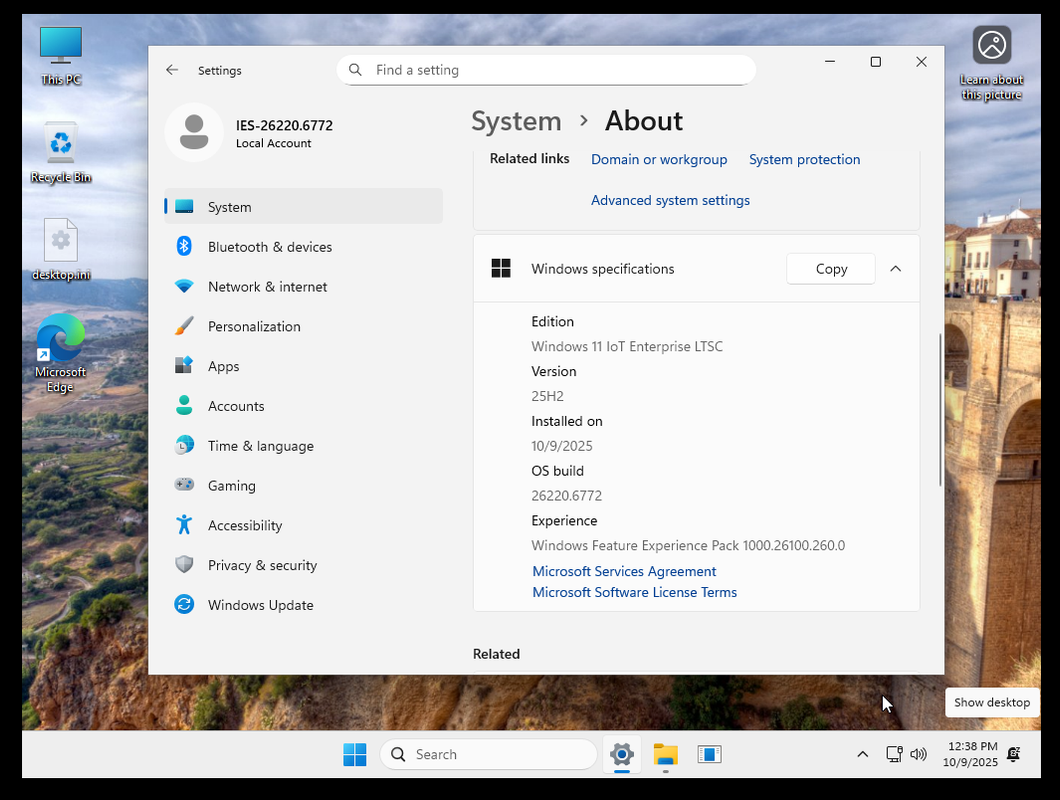Collapse the Windows specifications section

tap(896, 268)
